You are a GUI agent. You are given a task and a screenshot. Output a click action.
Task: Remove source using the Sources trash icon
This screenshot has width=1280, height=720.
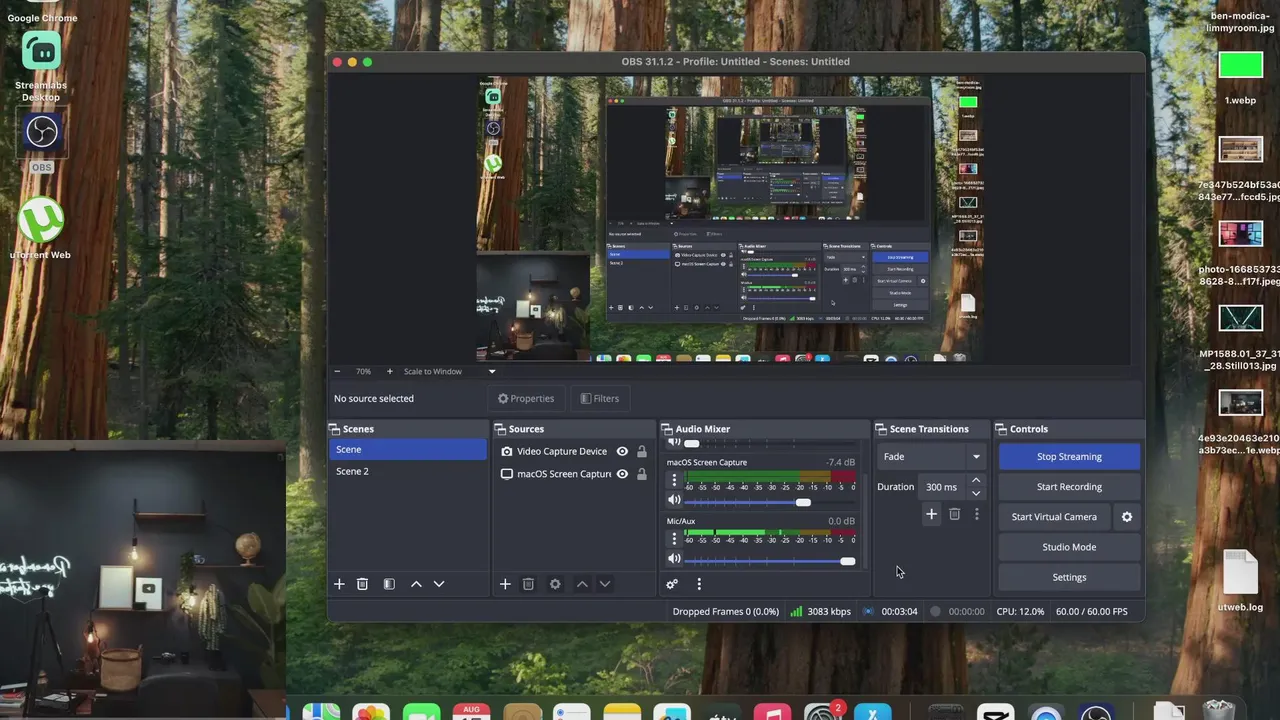click(529, 584)
